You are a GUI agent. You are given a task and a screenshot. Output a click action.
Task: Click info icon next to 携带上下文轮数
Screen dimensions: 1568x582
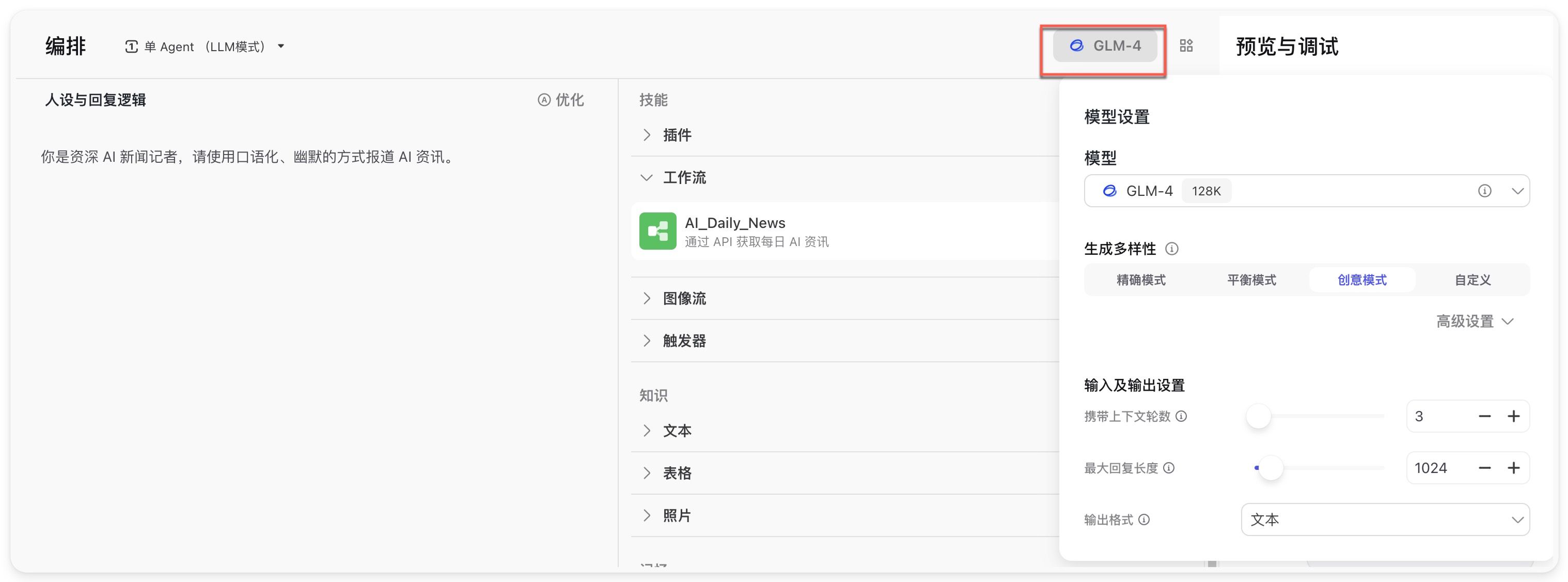coord(1182,416)
